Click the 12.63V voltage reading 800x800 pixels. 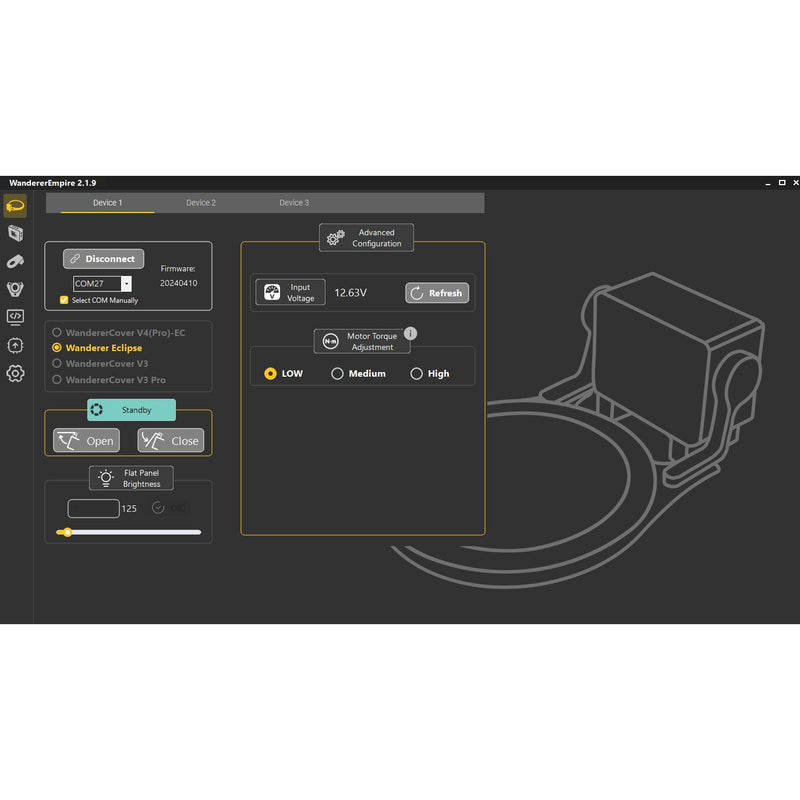point(351,293)
